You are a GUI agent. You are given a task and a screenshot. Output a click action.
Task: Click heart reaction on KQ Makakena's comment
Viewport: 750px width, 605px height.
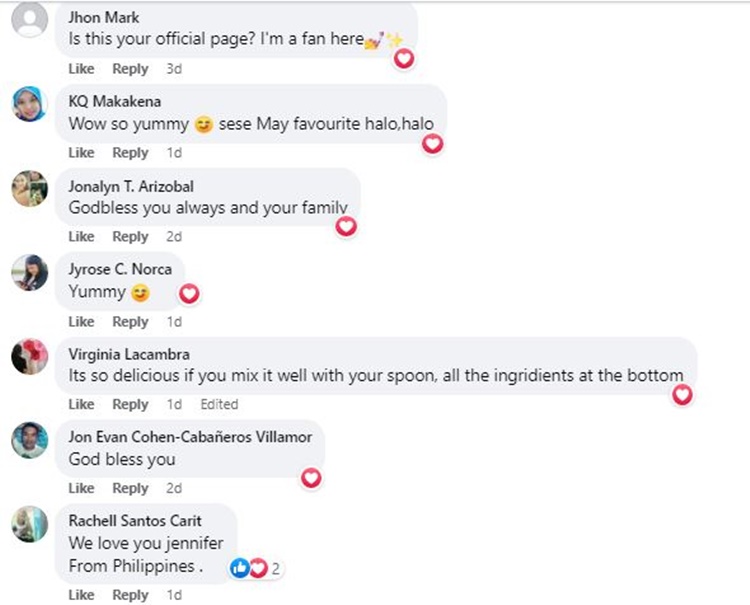pos(432,144)
